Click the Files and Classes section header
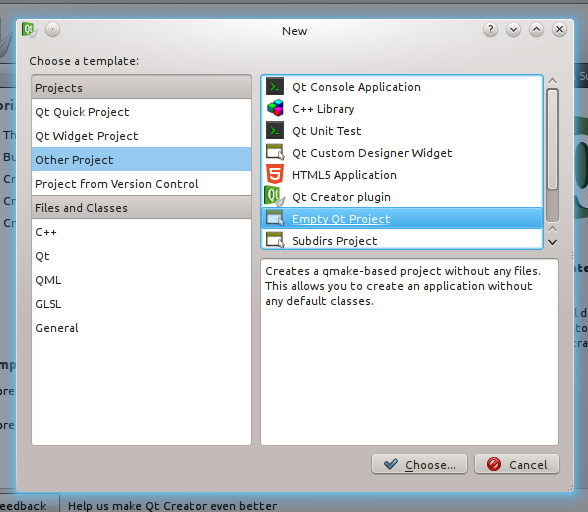Viewport: 588px width, 512px height. point(141,207)
